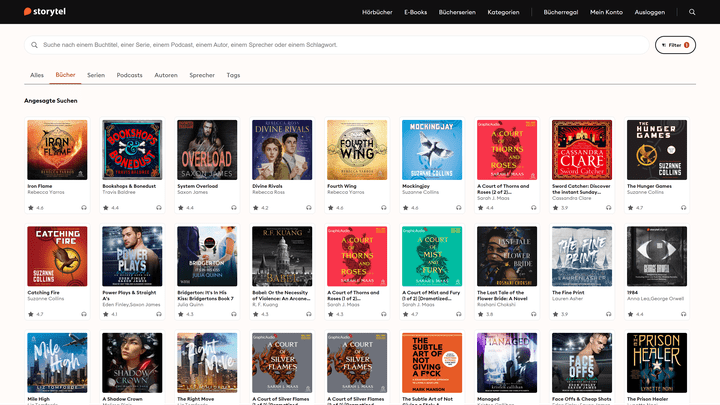
Task: Click the headphones icon on The Fine Print
Action: tap(609, 314)
